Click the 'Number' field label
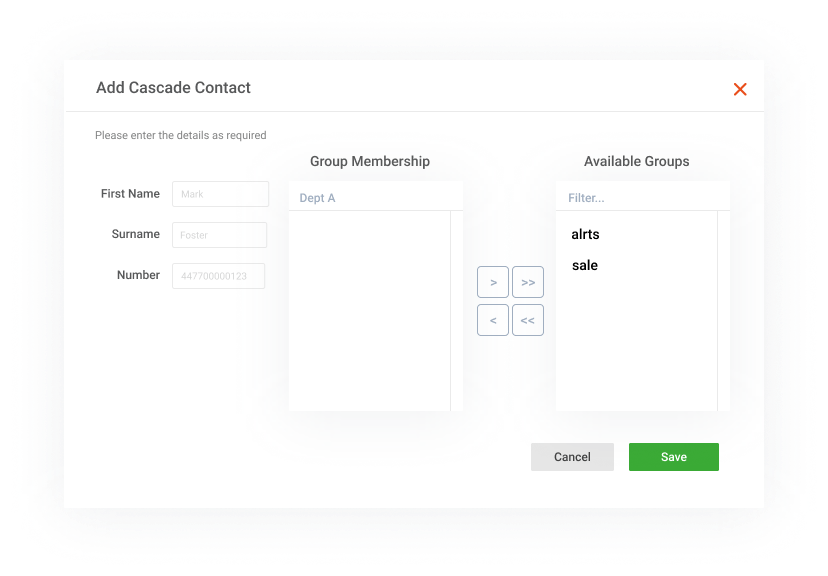Viewport: 828px width, 576px height. pos(138,275)
